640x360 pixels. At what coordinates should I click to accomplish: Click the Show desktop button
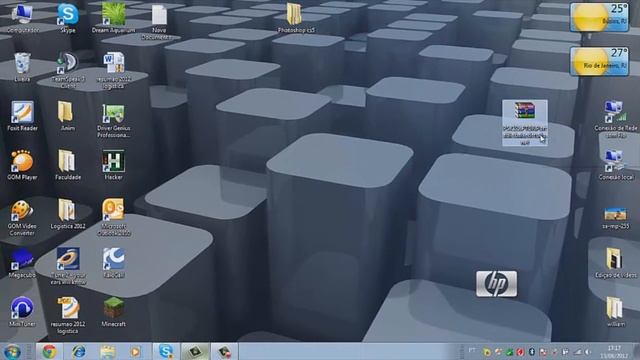636,351
